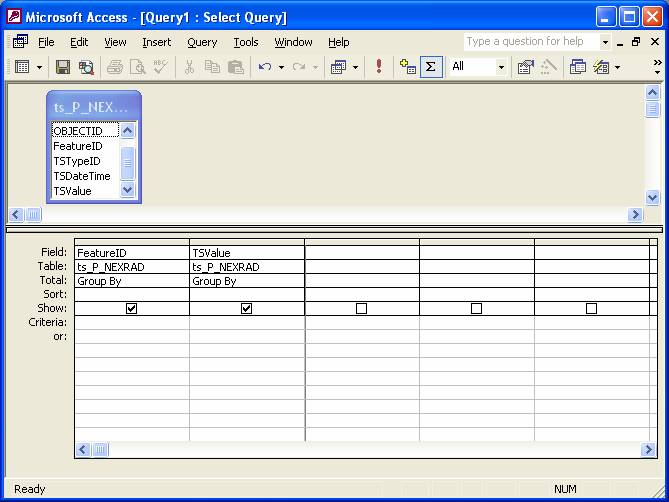
Task: Click the Query Type icon
Action: coord(338,67)
